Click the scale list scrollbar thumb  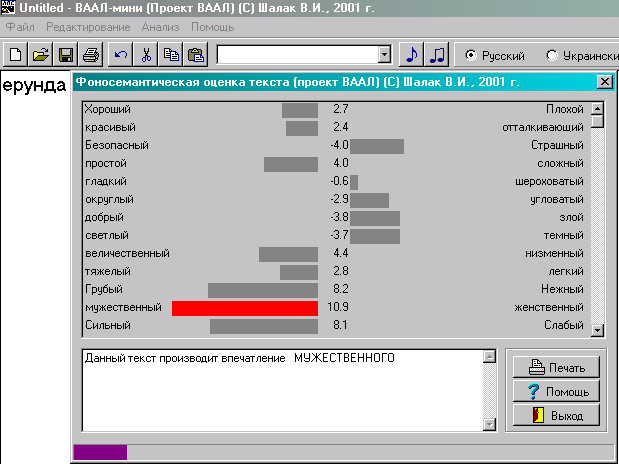598,121
